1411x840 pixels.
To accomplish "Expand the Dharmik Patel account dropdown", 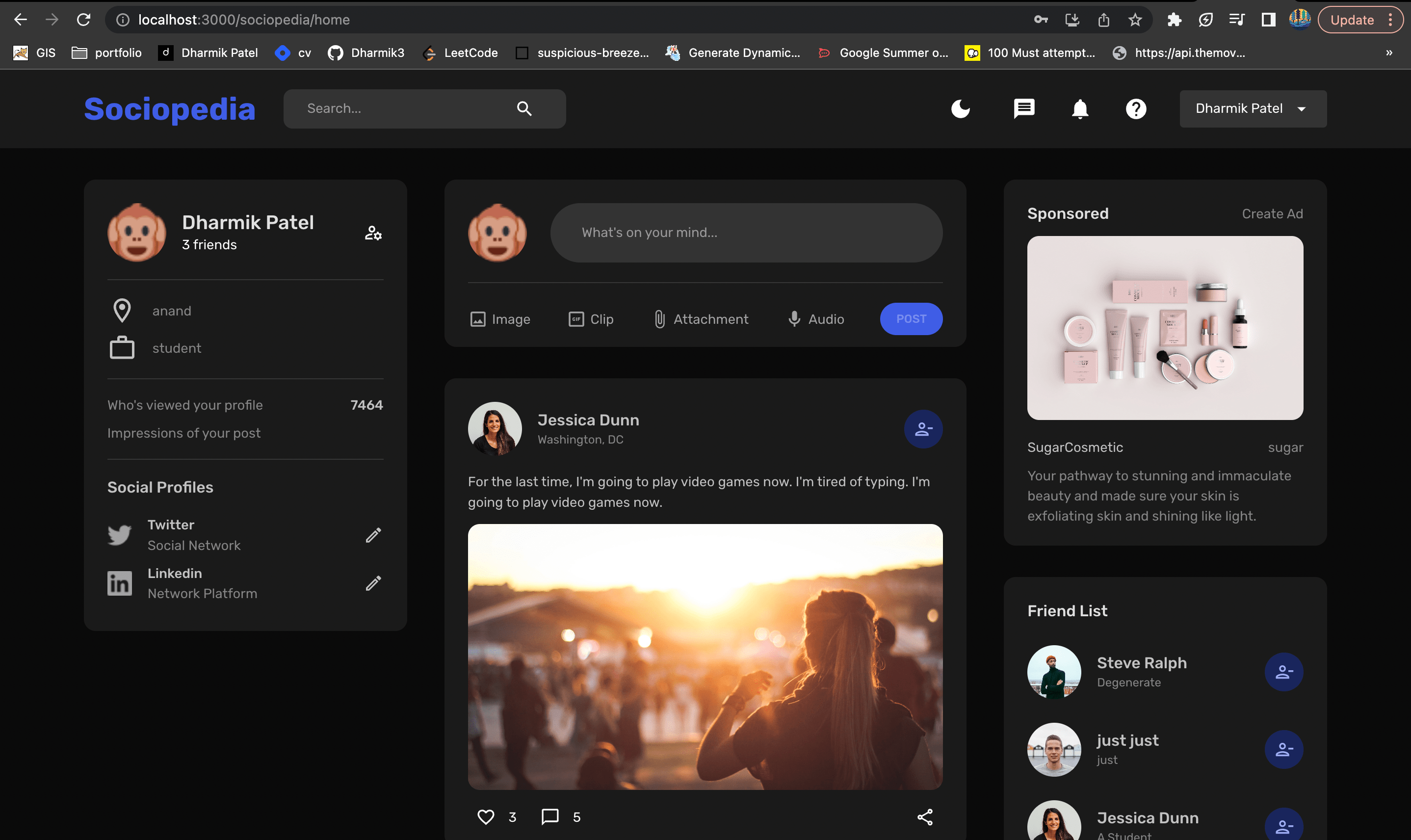I will 1253,108.
